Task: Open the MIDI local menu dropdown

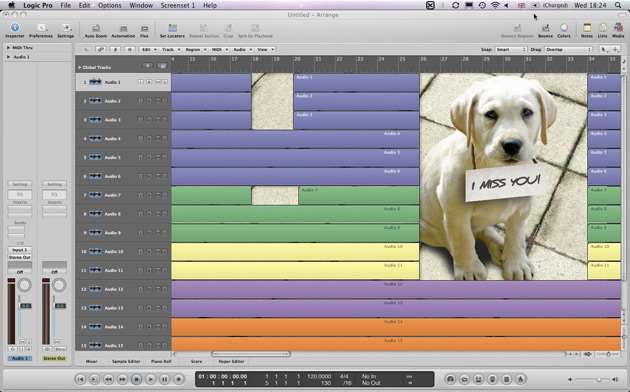Action: pos(220,49)
